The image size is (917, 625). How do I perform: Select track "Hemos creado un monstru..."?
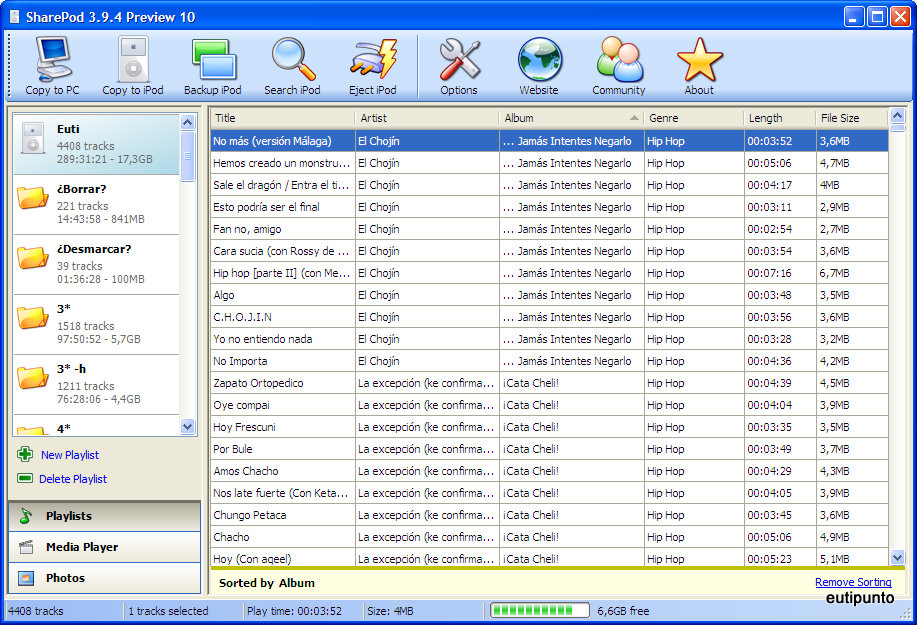pos(282,163)
